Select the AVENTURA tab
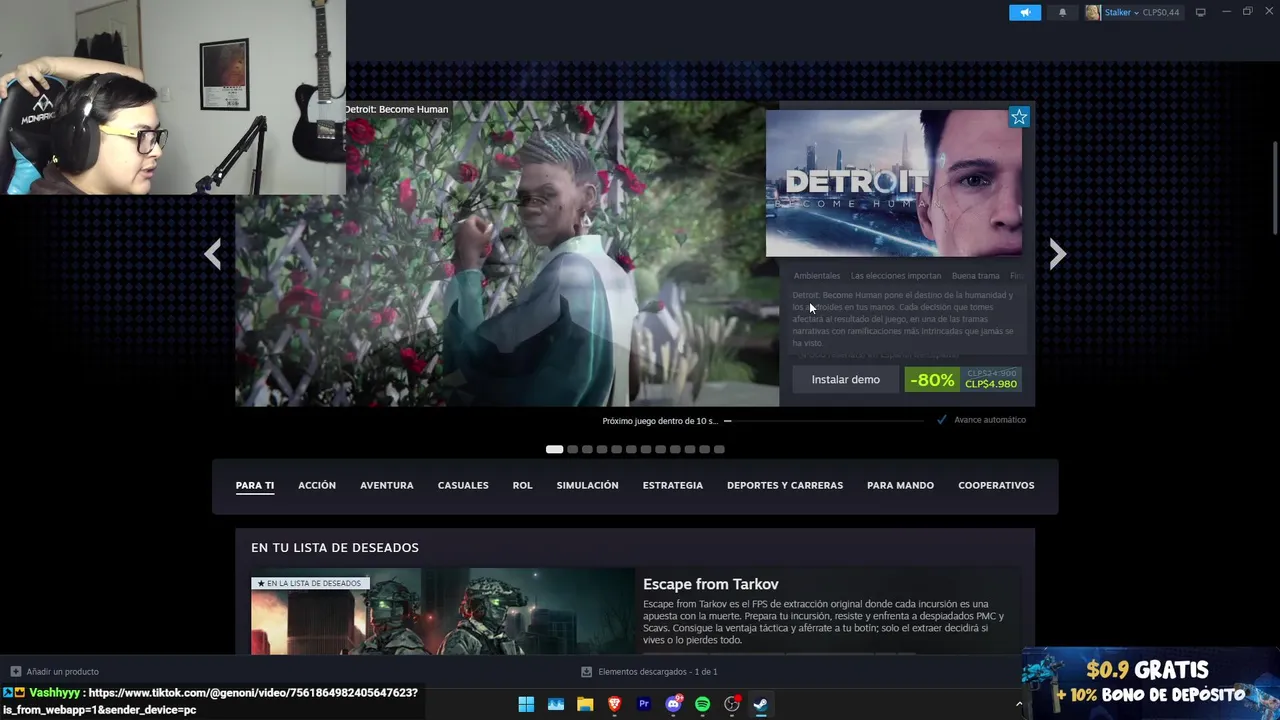 click(x=387, y=485)
